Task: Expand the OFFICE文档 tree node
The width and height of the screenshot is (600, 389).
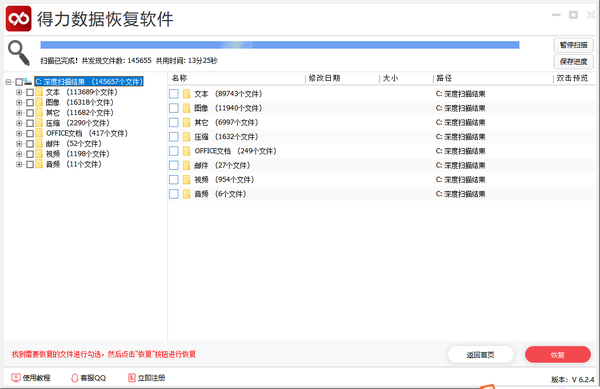Action: [x=19, y=133]
